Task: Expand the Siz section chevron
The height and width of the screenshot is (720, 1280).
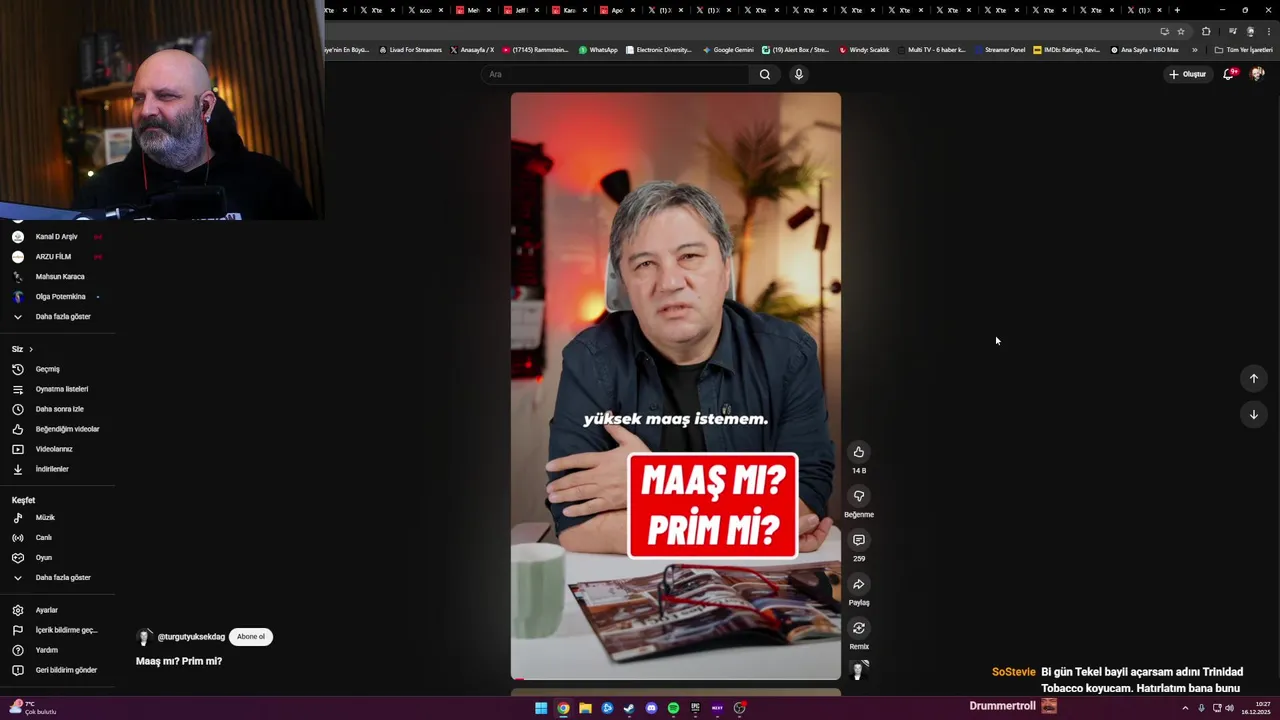Action: pos(31,349)
